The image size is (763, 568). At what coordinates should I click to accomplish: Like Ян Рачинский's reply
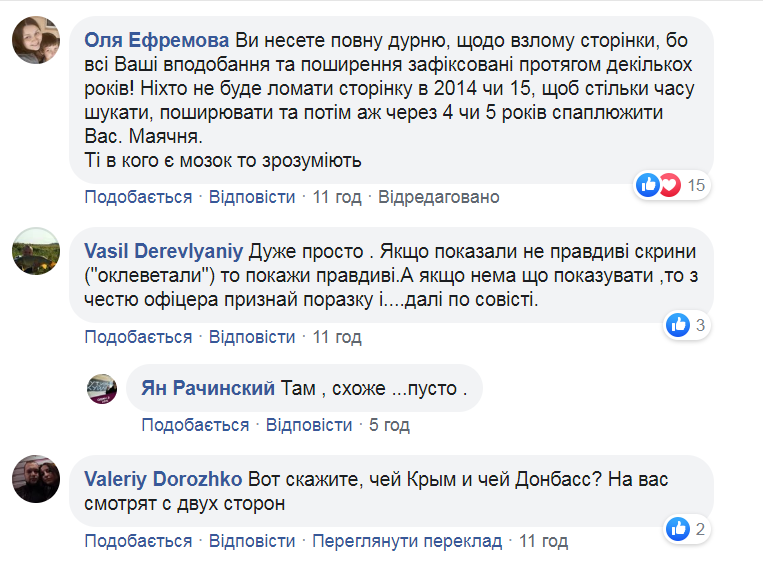(x=195, y=425)
